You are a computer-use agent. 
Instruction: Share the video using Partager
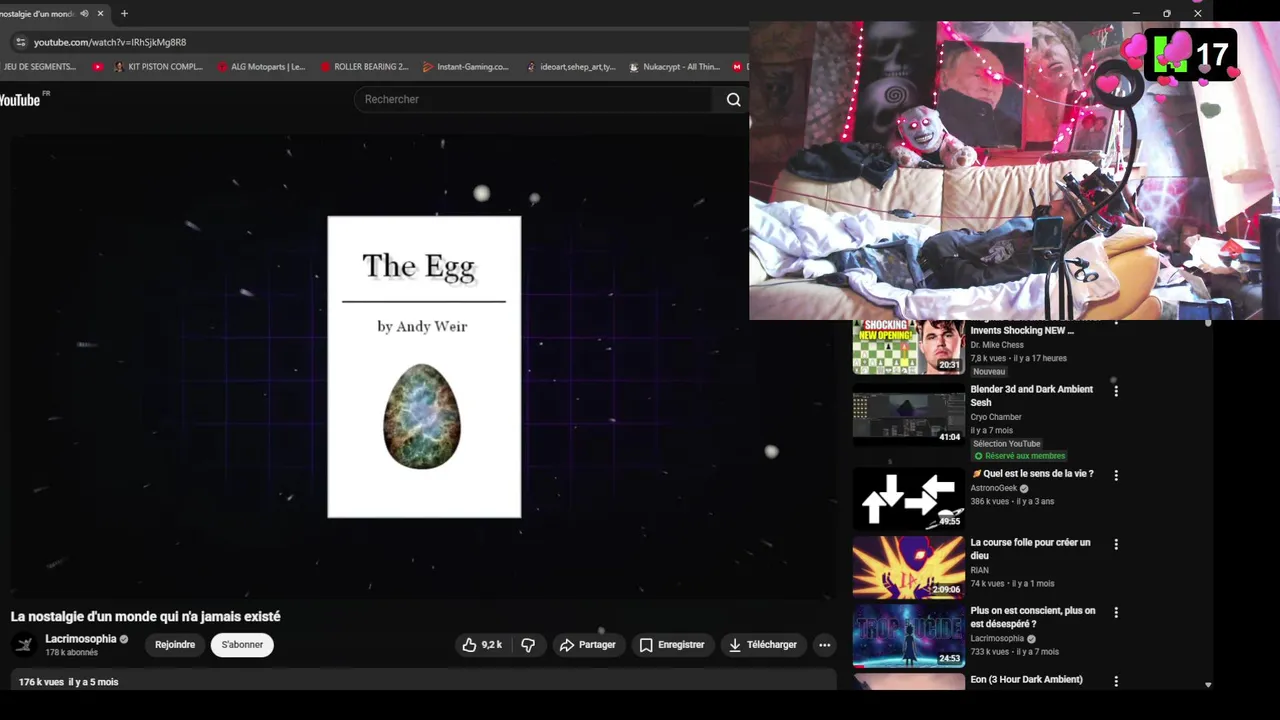588,645
